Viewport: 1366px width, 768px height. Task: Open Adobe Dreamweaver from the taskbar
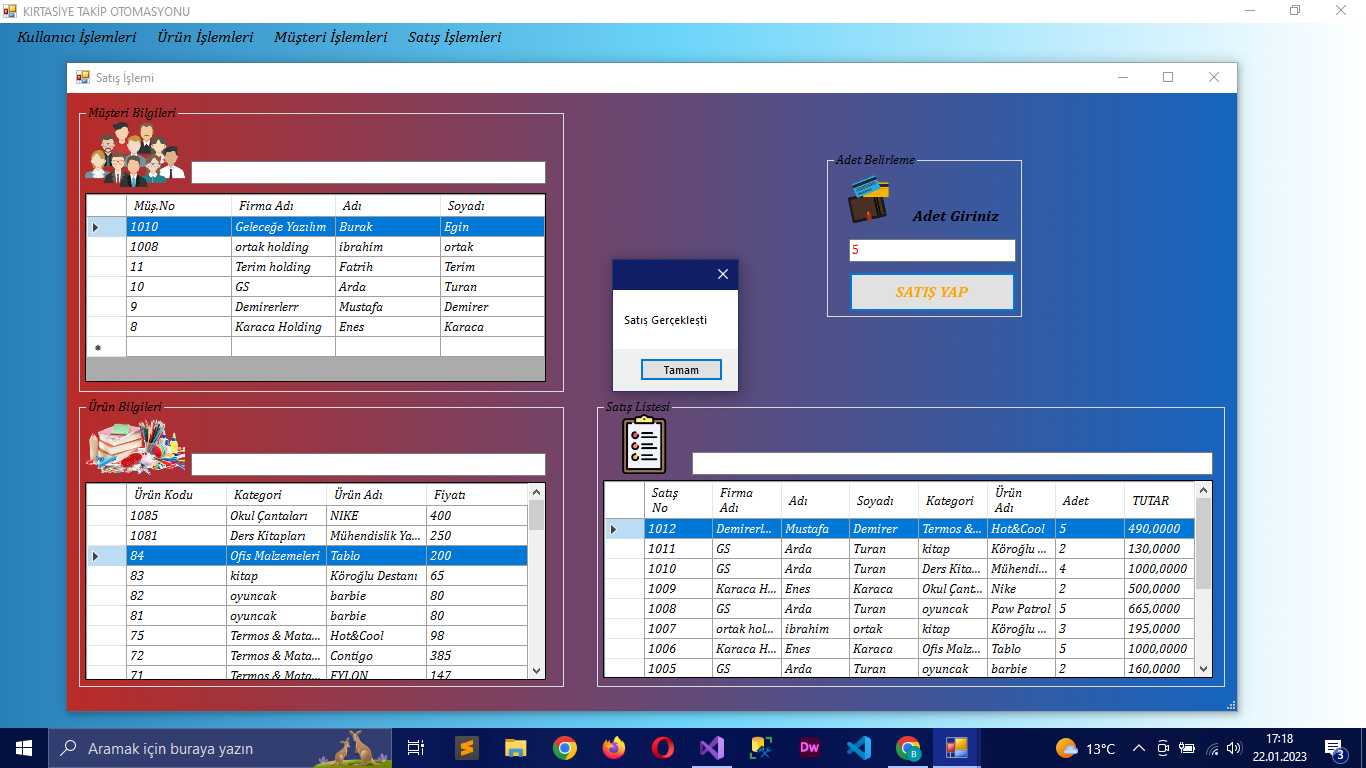(x=809, y=747)
